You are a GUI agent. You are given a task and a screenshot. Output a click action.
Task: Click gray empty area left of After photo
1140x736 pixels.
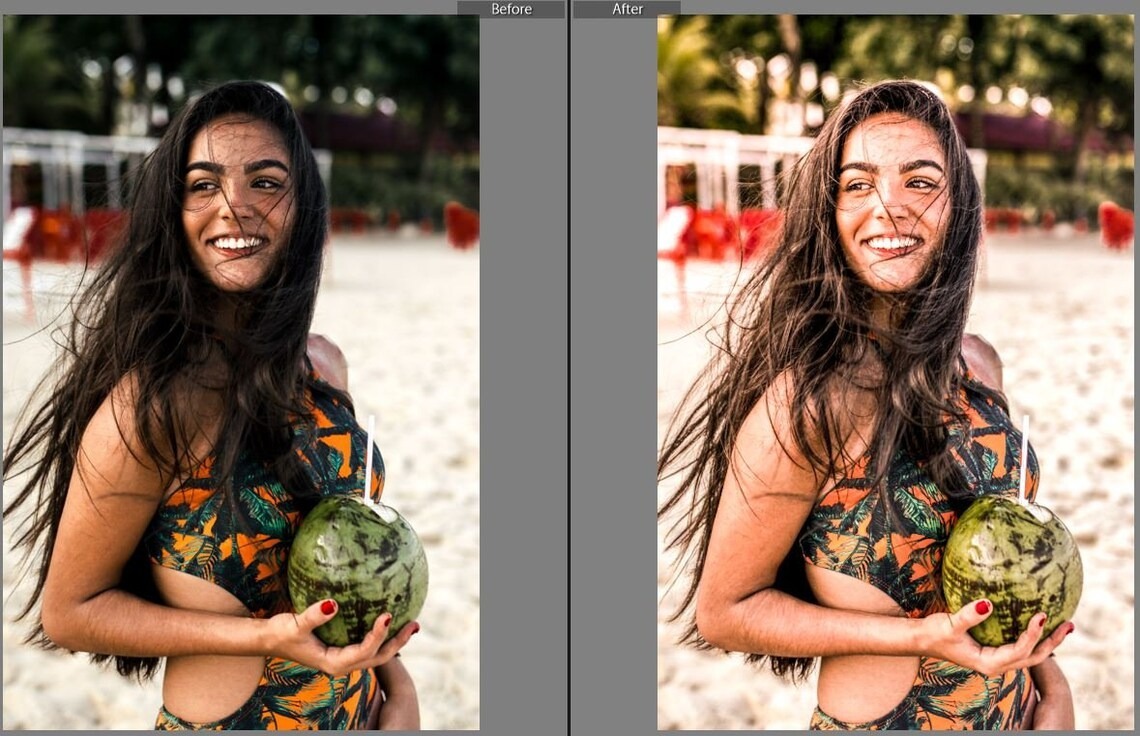614,372
